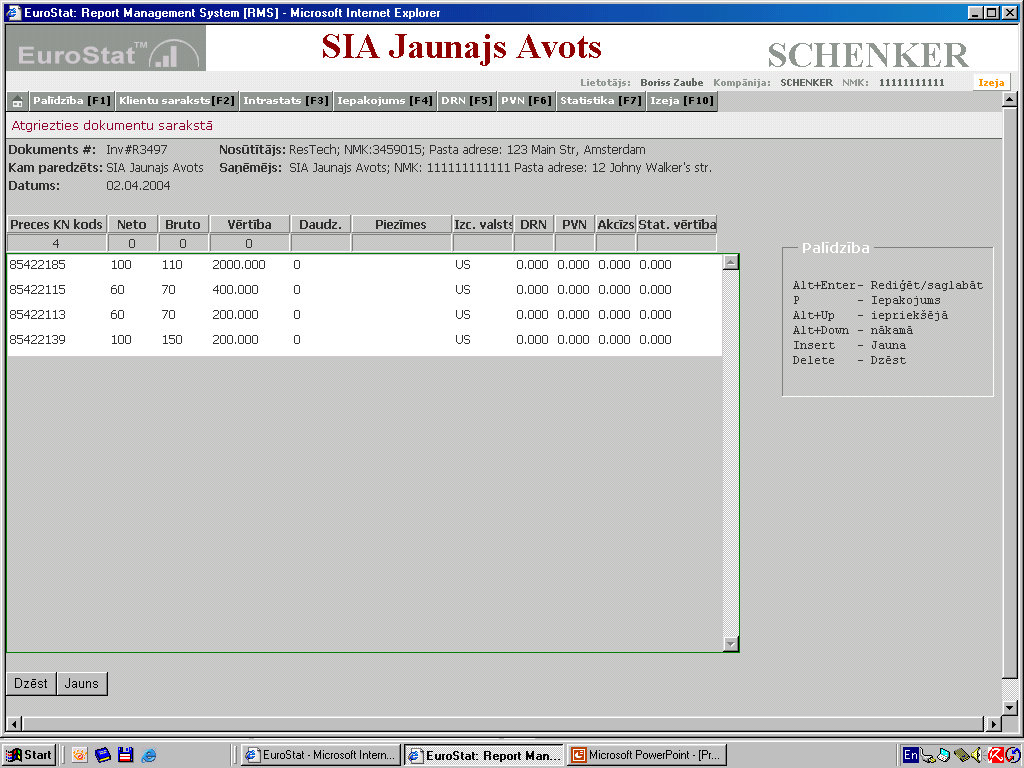The height and width of the screenshot is (768, 1024).
Task: Click the data grid's scroll down arrow
Action: [731, 644]
